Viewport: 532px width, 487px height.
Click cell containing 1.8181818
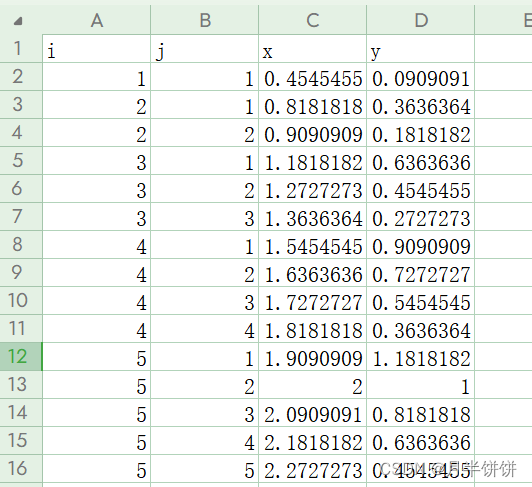(x=312, y=329)
